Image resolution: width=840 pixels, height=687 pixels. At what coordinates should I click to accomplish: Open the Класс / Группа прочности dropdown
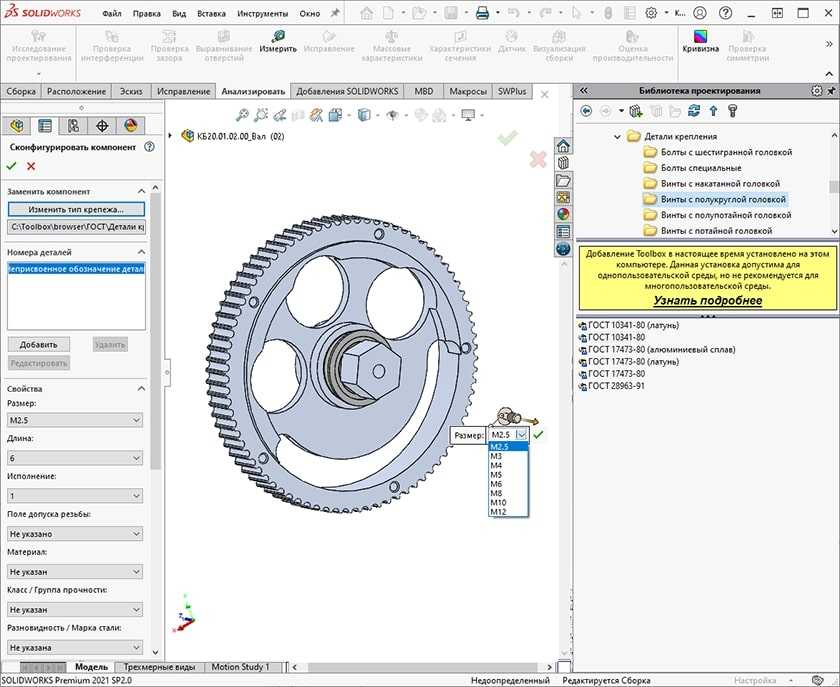(x=75, y=610)
